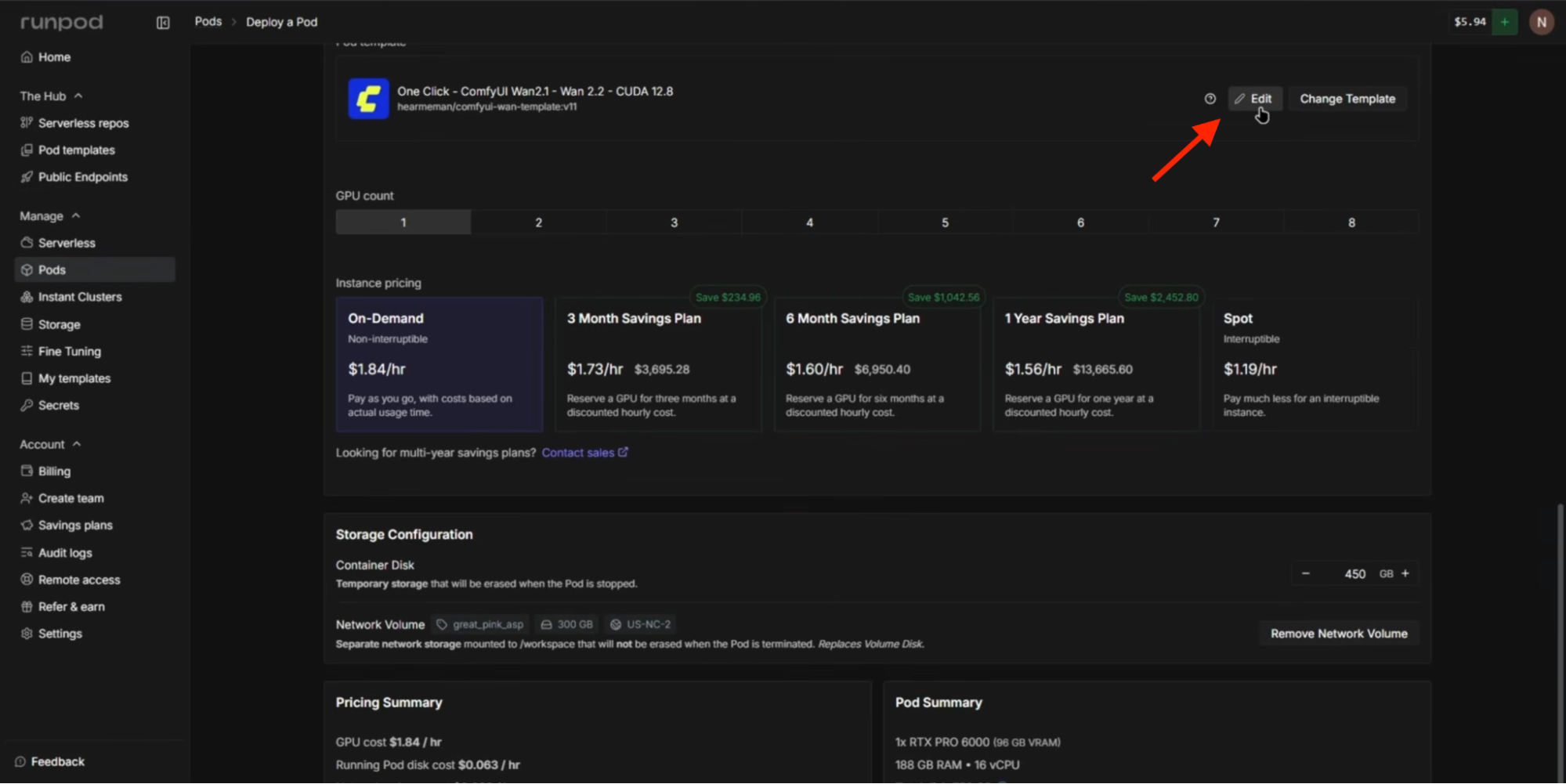
Task: Open Settings page
Action: click(51, 634)
